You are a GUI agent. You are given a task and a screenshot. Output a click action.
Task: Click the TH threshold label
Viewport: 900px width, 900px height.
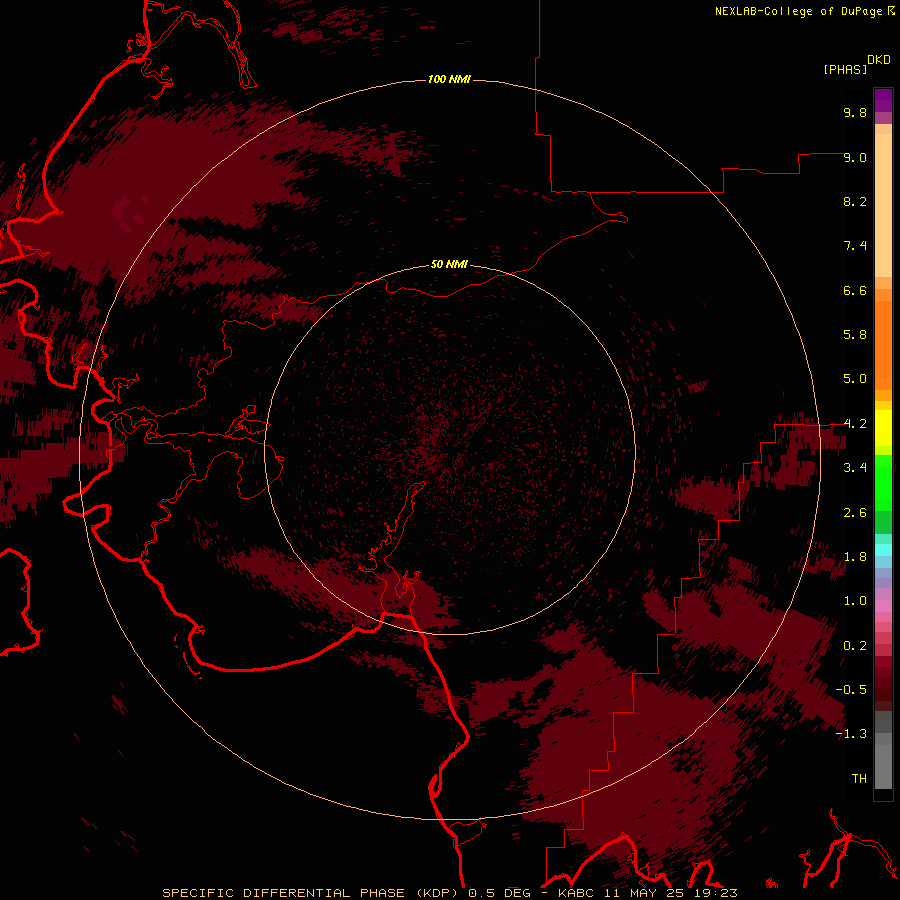coord(859,779)
